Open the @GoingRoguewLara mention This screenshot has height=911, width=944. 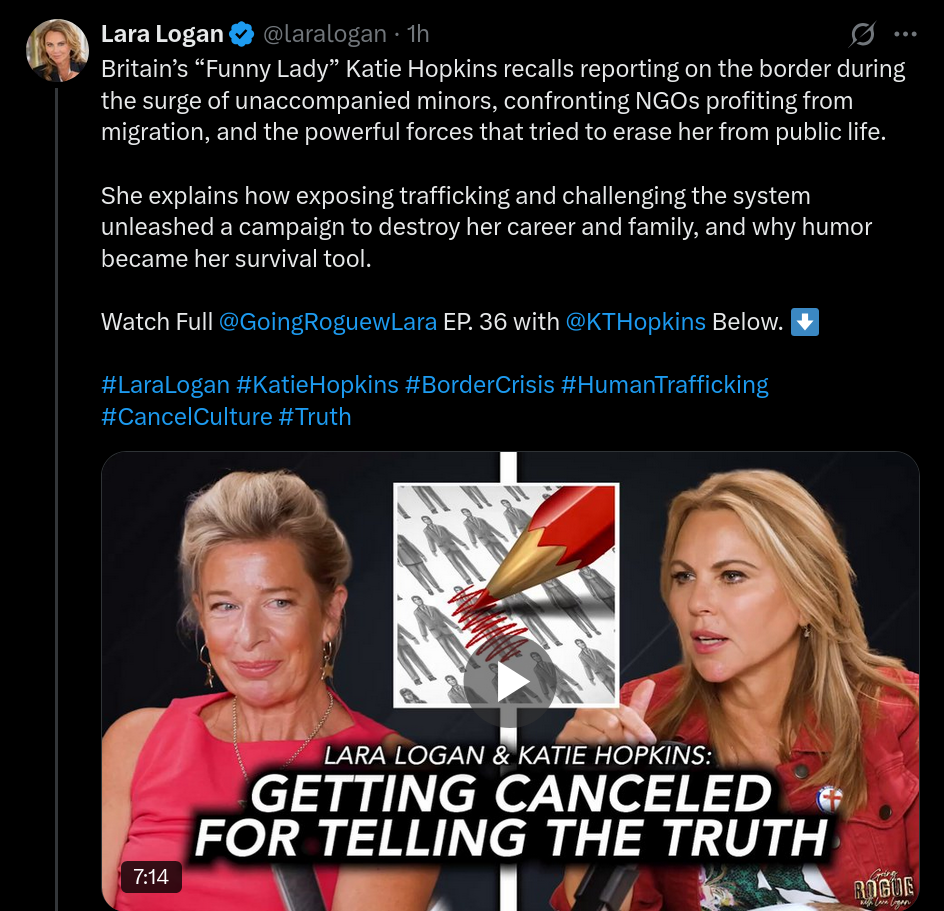328,322
